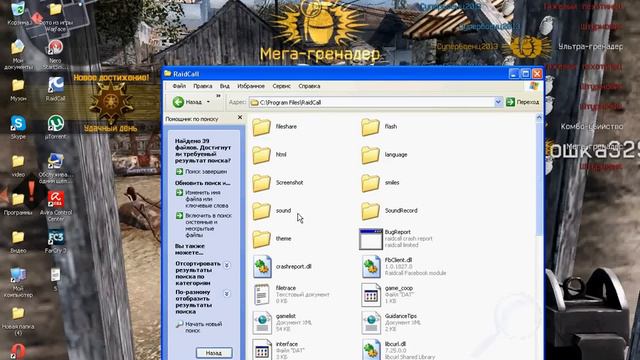Image resolution: width=640 pixels, height=360 pixels.
Task: Click include system and hidden files link
Action: tap(204, 225)
